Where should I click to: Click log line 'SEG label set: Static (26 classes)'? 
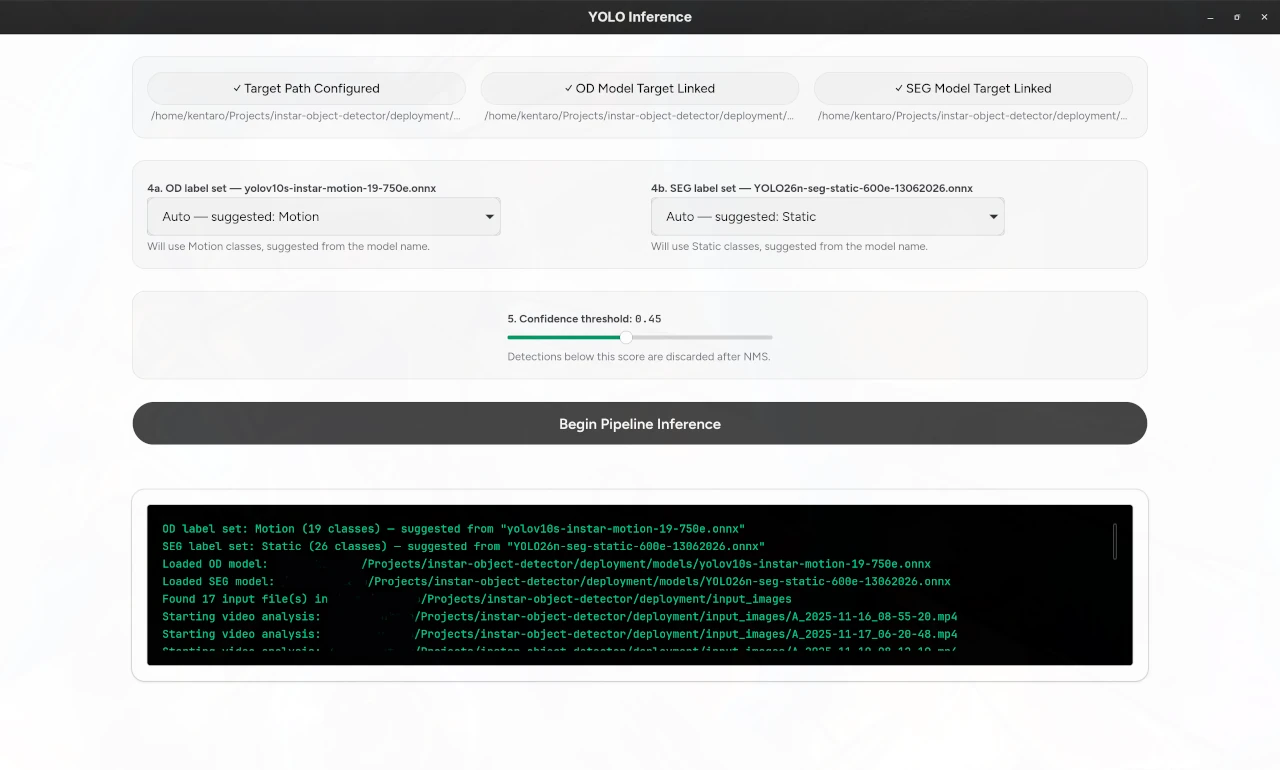pos(464,547)
